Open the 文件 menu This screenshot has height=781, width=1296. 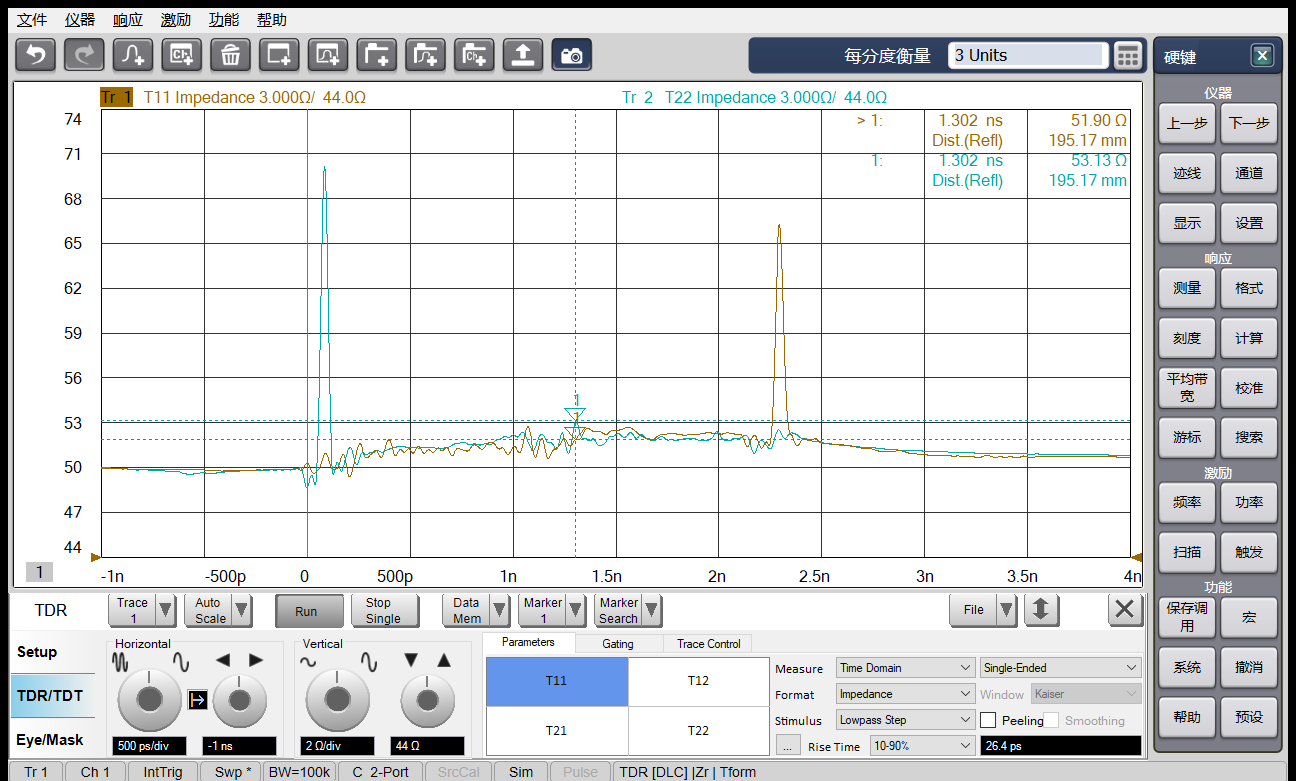tap(32, 20)
